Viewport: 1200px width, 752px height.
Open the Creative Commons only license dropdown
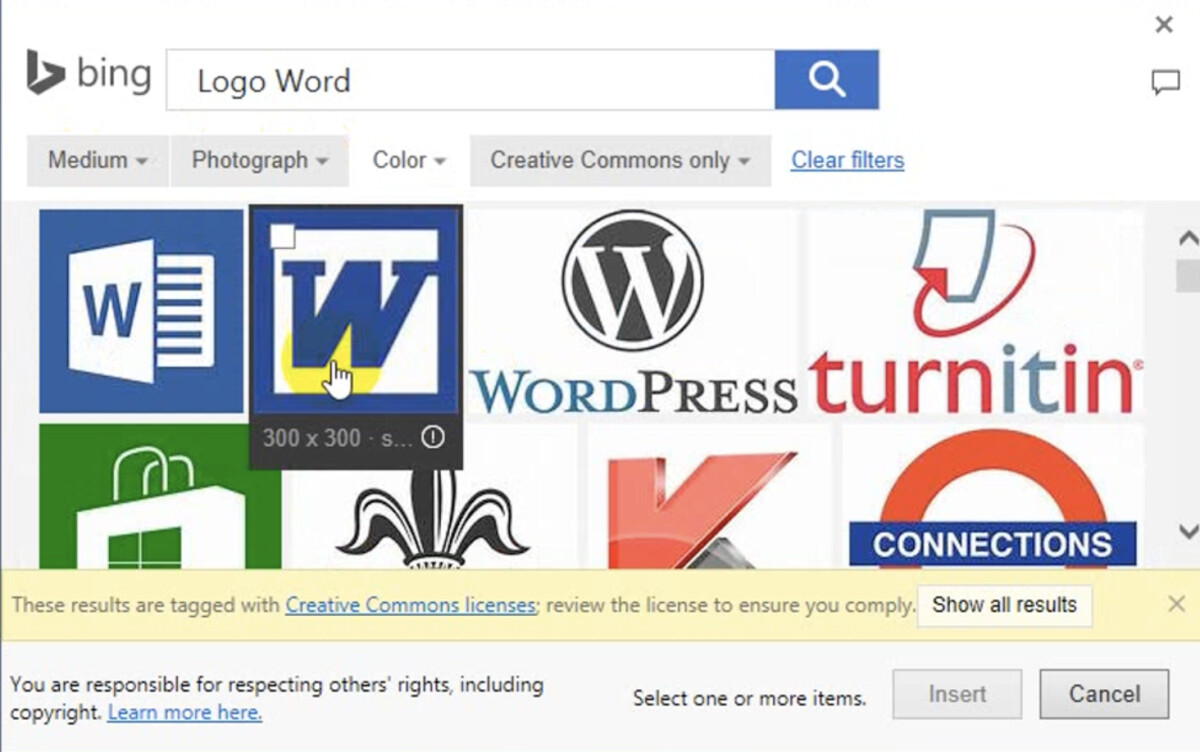(x=620, y=160)
